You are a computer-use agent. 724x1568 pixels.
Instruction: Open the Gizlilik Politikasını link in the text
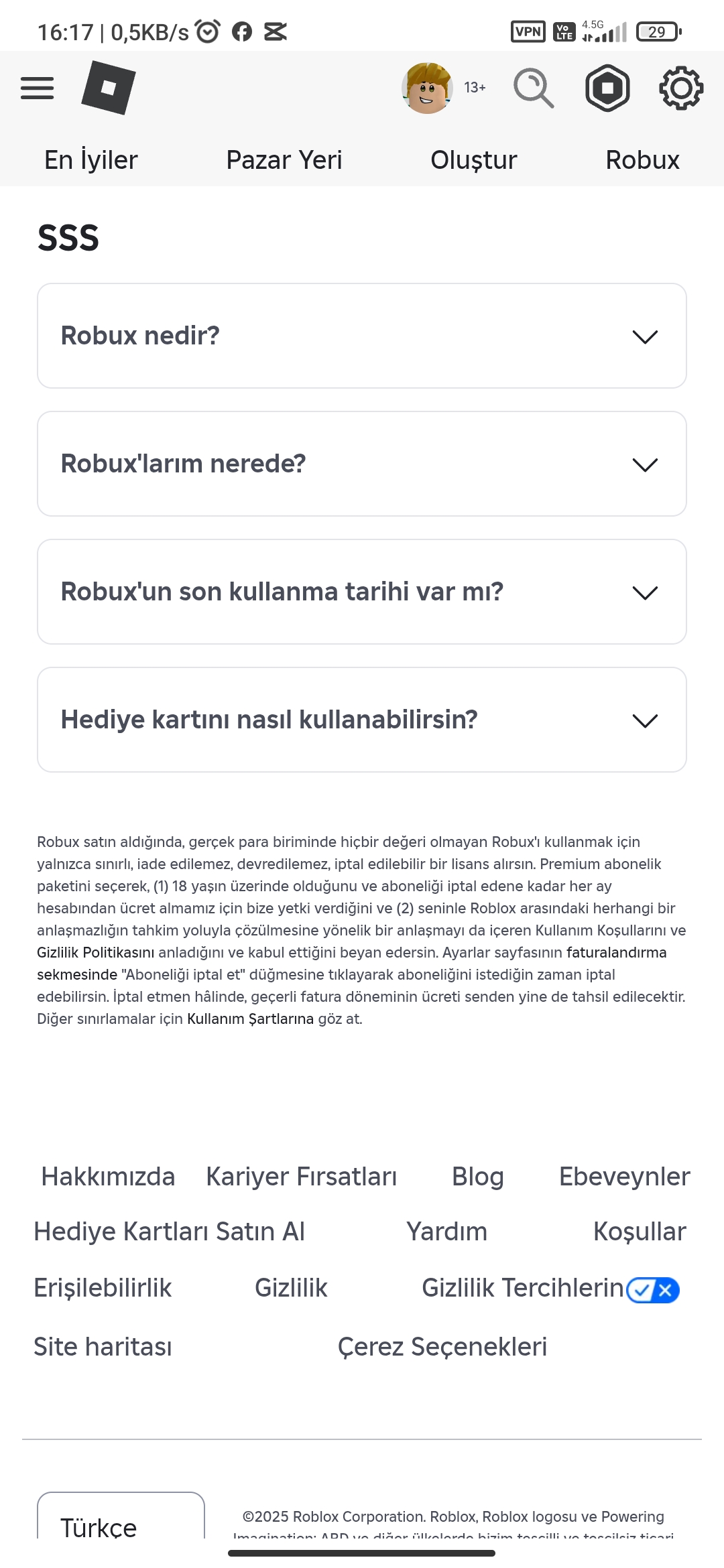coord(95,952)
